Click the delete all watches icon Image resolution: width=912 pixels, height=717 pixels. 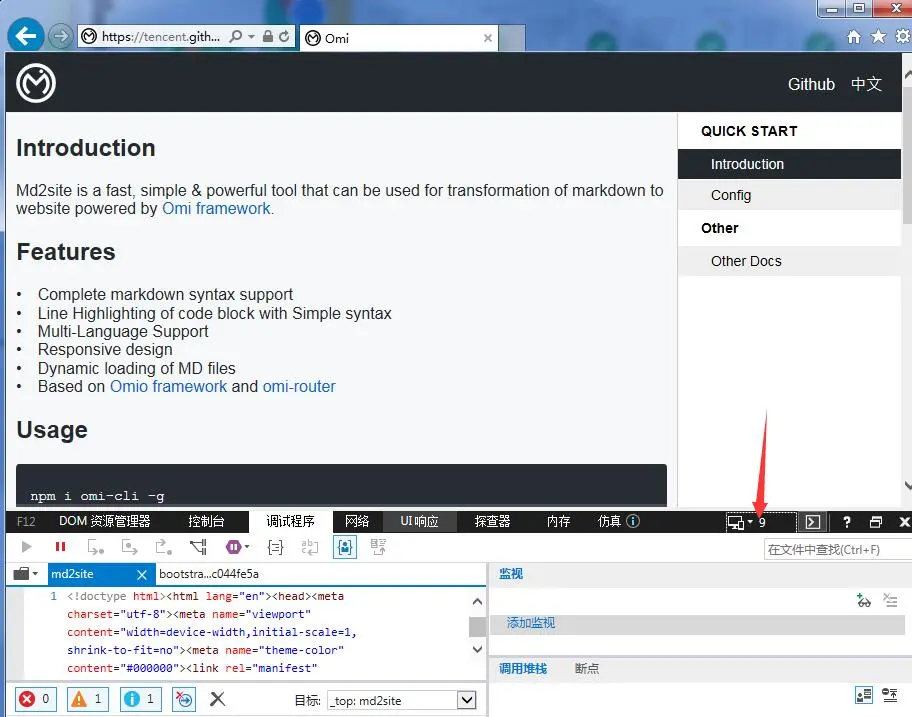click(x=890, y=600)
